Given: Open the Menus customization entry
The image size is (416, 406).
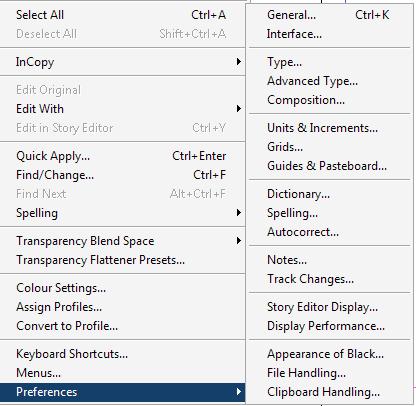Looking at the screenshot, I should [122, 373].
